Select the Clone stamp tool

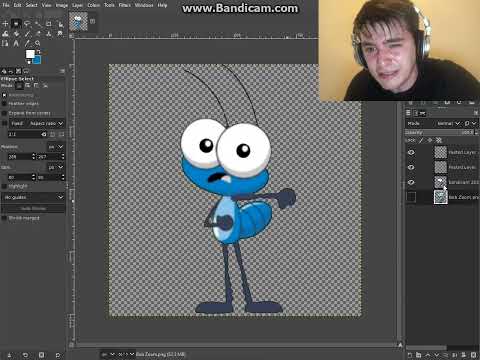(49, 34)
